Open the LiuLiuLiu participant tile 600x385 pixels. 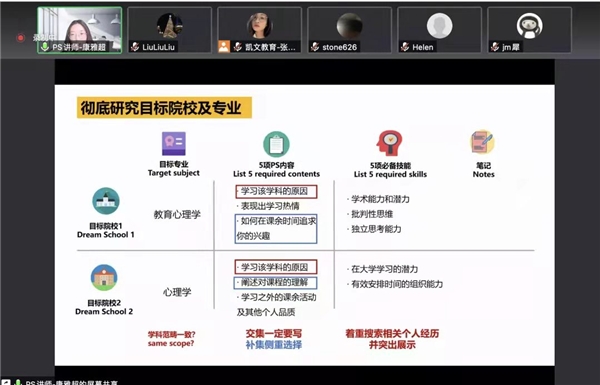coord(170,30)
